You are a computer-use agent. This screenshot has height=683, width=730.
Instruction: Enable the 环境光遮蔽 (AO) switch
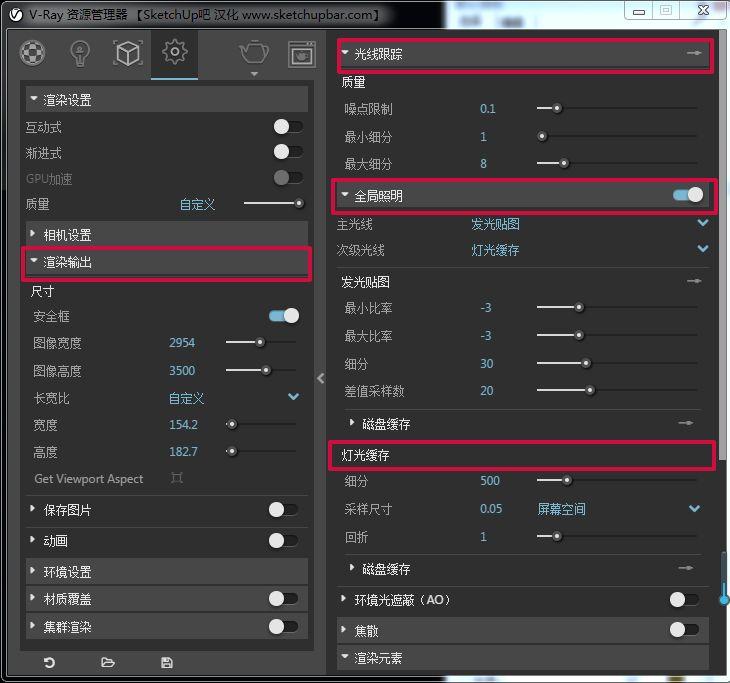point(684,600)
